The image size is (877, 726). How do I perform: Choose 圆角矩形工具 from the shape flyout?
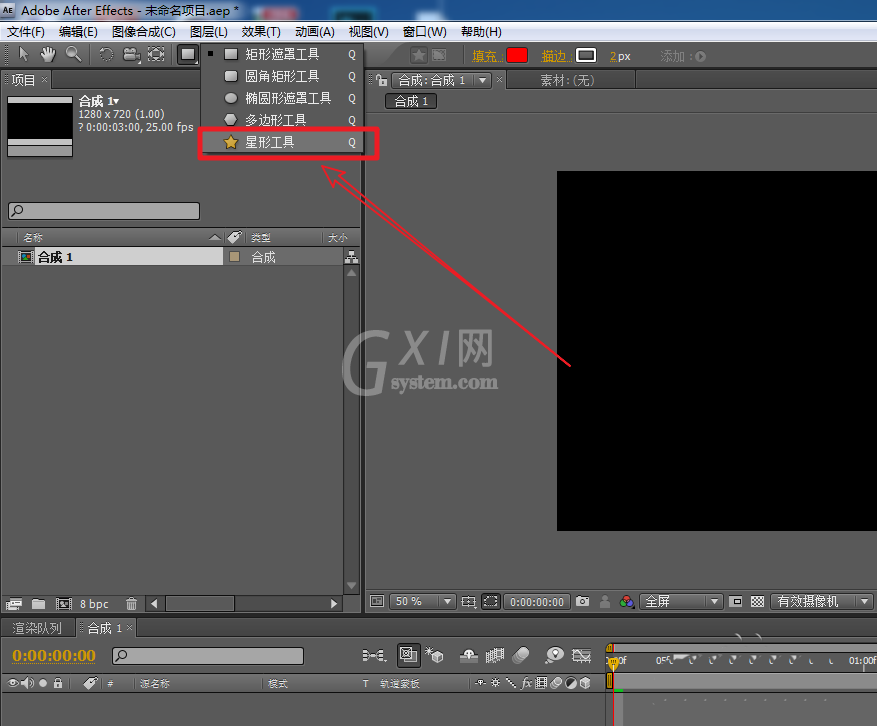click(282, 76)
